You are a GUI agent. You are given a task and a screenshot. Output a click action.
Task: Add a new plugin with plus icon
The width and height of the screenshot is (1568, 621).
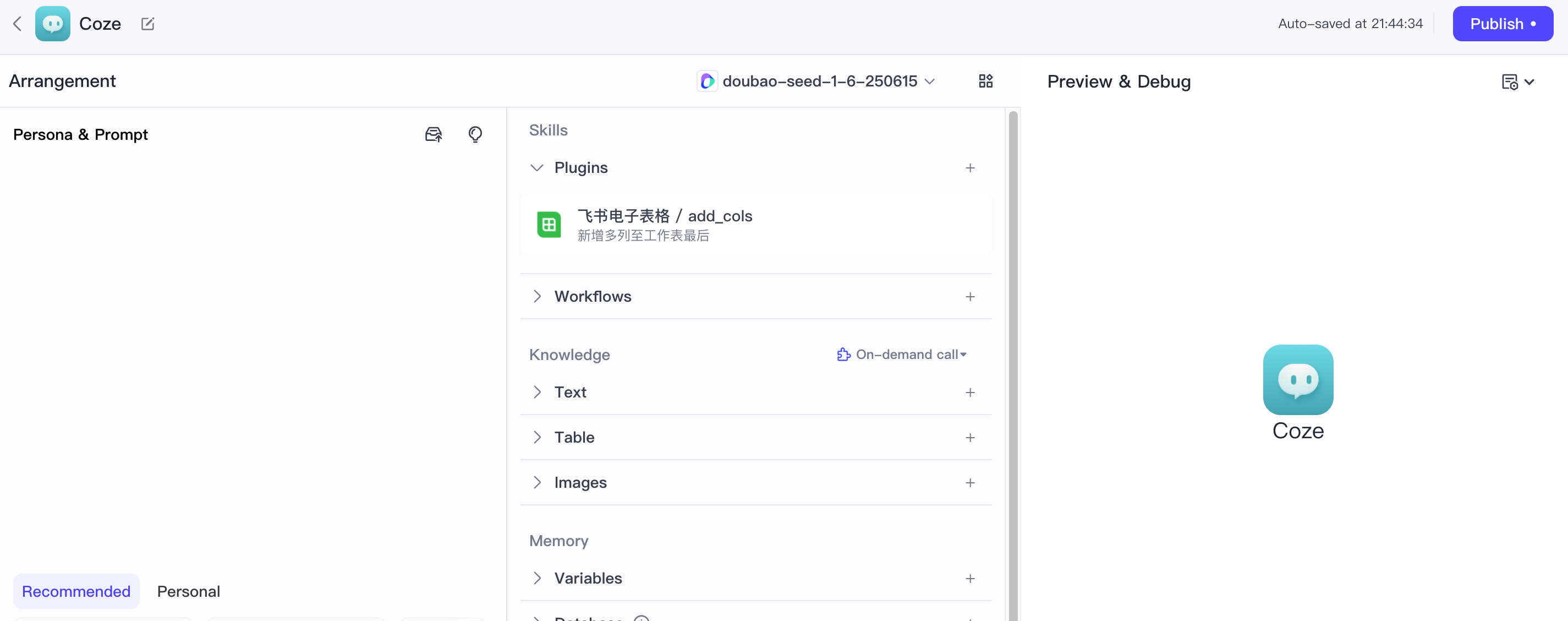[969, 168]
